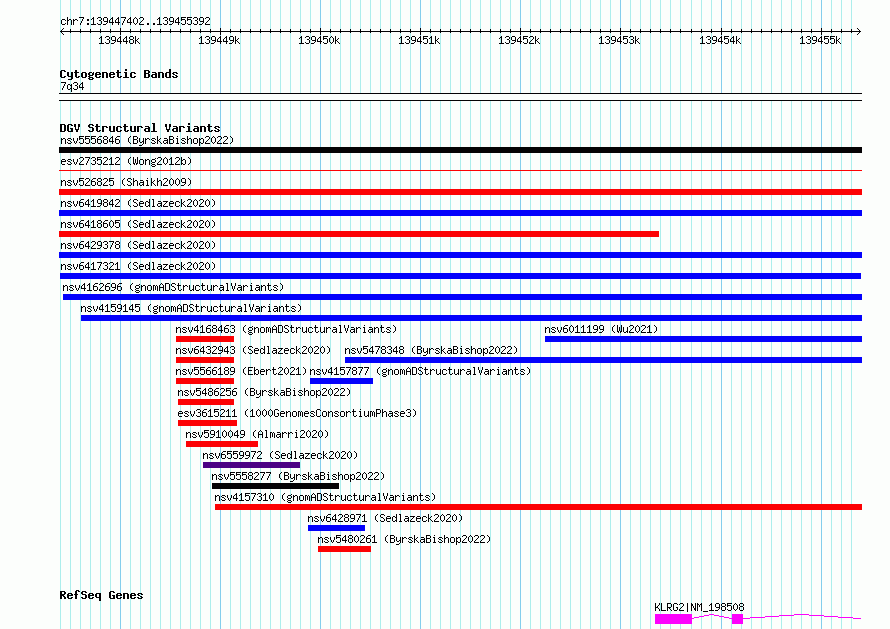Screen dimensions: 890x629
Task: Open nsv4159145 (gnomADStructuralVariants) label
Action: click(x=191, y=308)
